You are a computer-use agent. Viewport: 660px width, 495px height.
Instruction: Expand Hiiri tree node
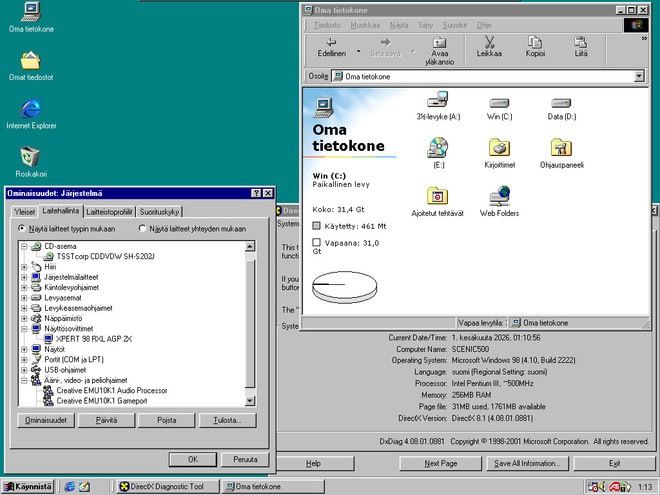click(x=24, y=267)
